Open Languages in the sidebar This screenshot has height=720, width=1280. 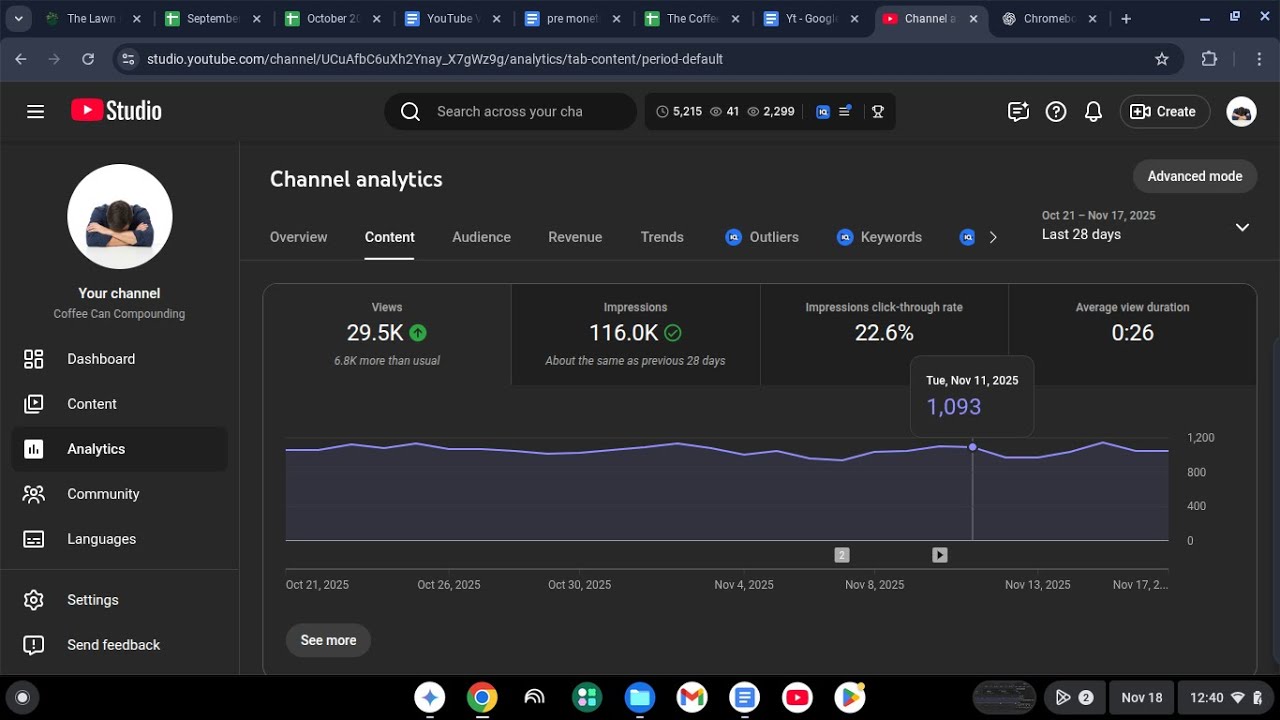[120, 539]
